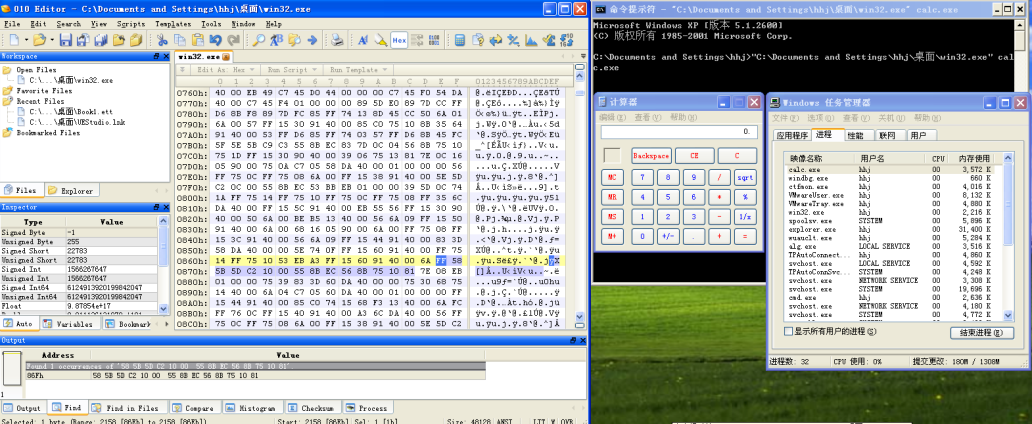Click the Undo toolbar icon
1032x424 pixels.
pos(215,40)
